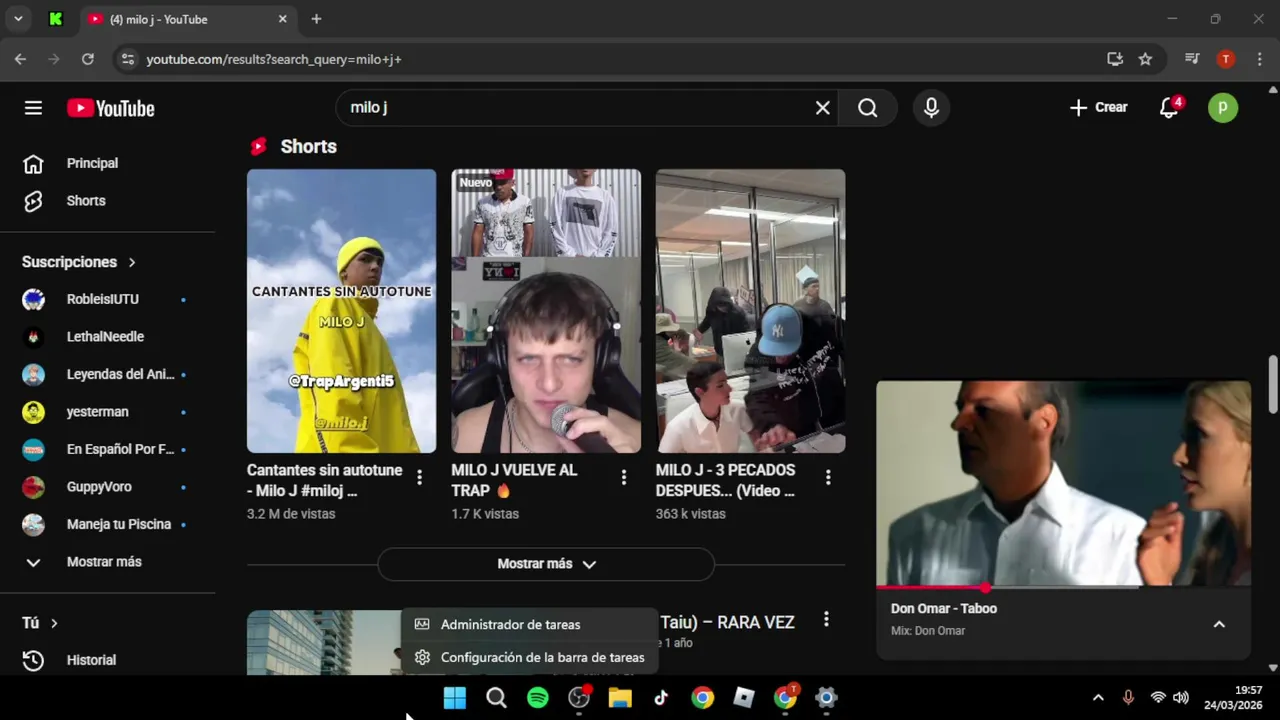The width and height of the screenshot is (1280, 720).
Task: Click the address bar URL
Action: (274, 59)
